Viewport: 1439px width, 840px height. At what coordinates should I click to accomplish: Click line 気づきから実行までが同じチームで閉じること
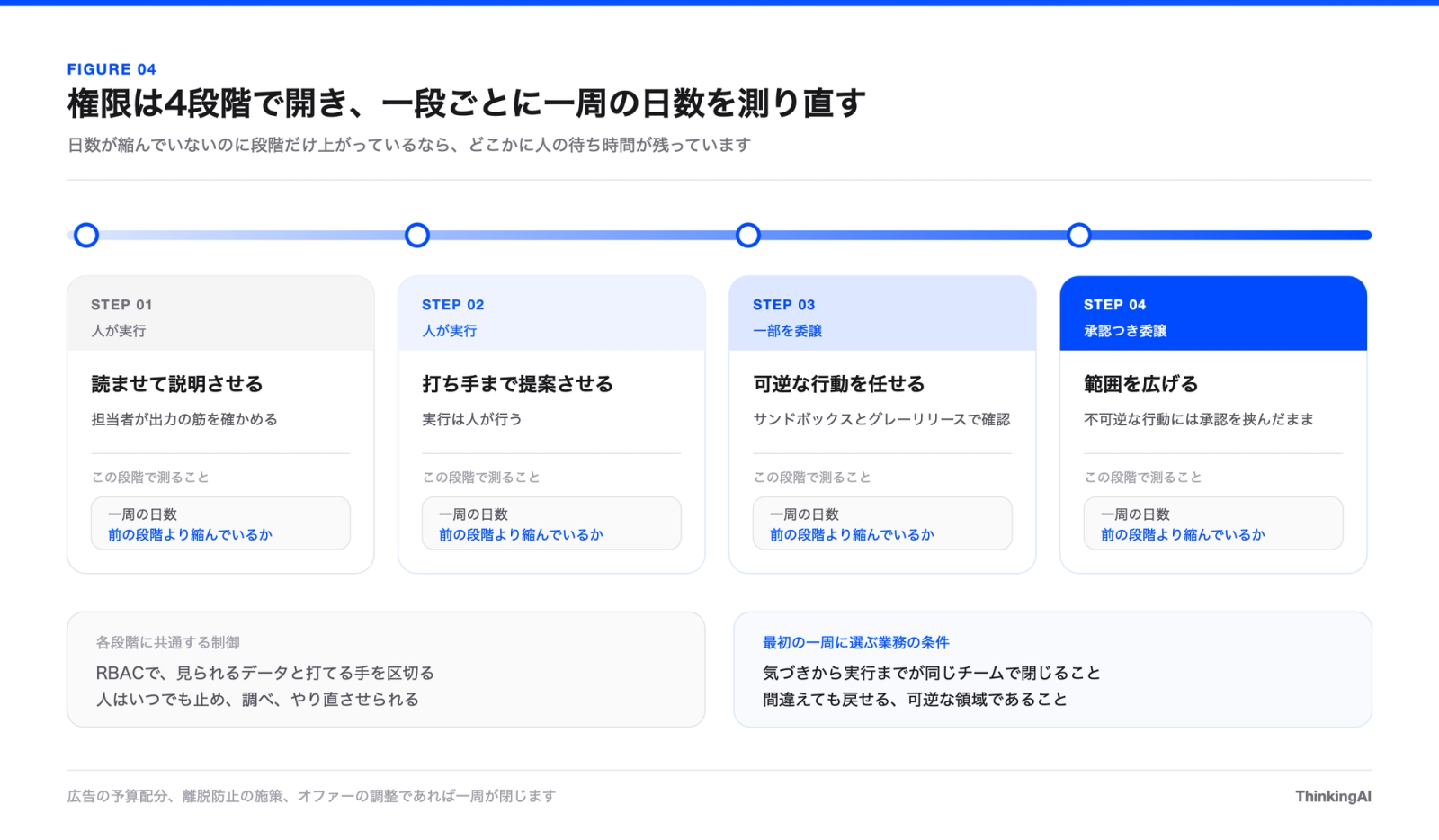click(932, 673)
